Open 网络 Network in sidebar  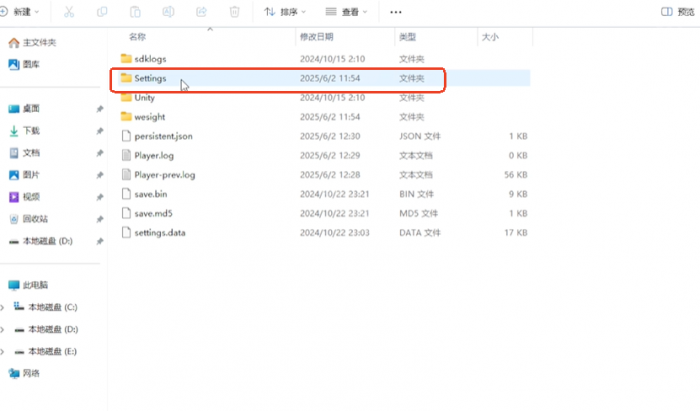25,373
